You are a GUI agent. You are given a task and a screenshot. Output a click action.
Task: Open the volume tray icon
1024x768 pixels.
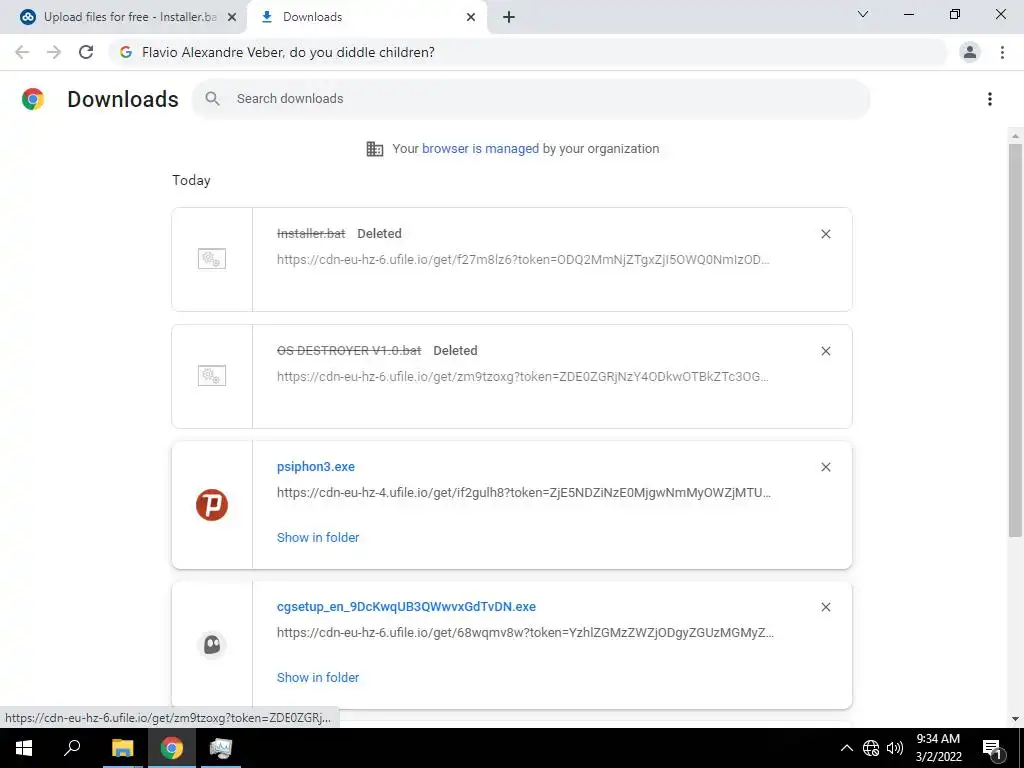[895, 748]
